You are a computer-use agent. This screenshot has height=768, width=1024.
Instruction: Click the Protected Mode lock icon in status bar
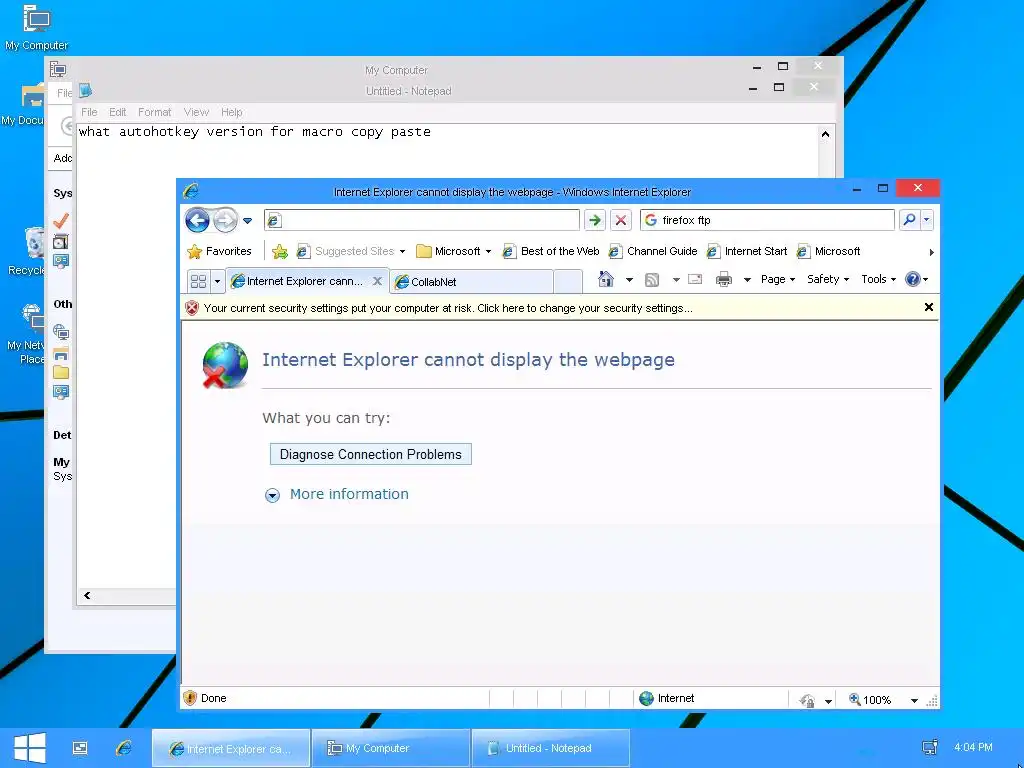coord(807,700)
